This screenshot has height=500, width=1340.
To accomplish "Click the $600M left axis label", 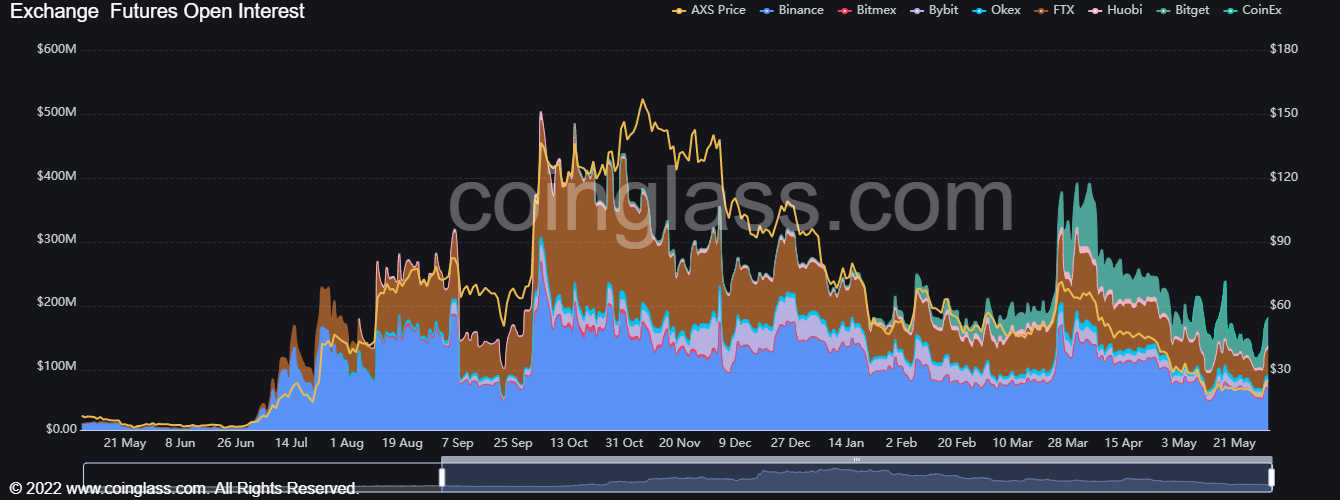I will tap(56, 49).
